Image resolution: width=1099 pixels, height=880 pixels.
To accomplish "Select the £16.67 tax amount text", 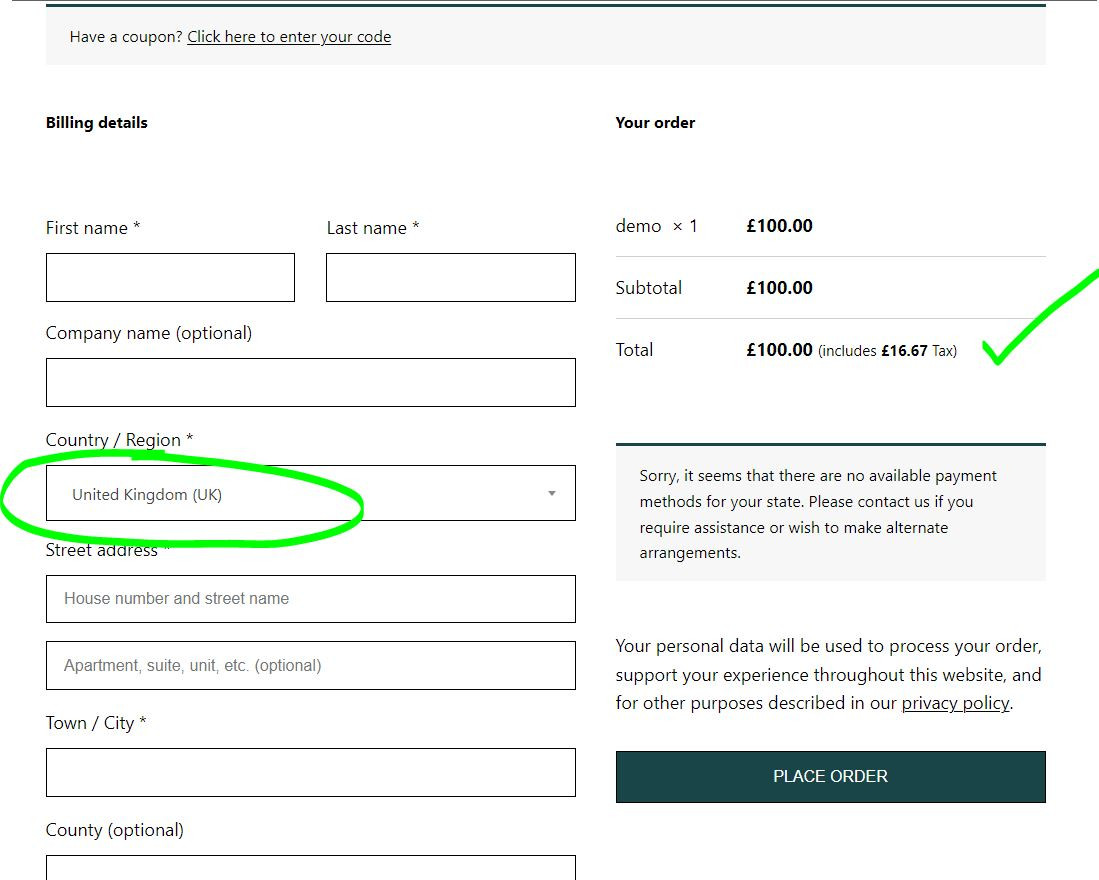I will click(904, 351).
